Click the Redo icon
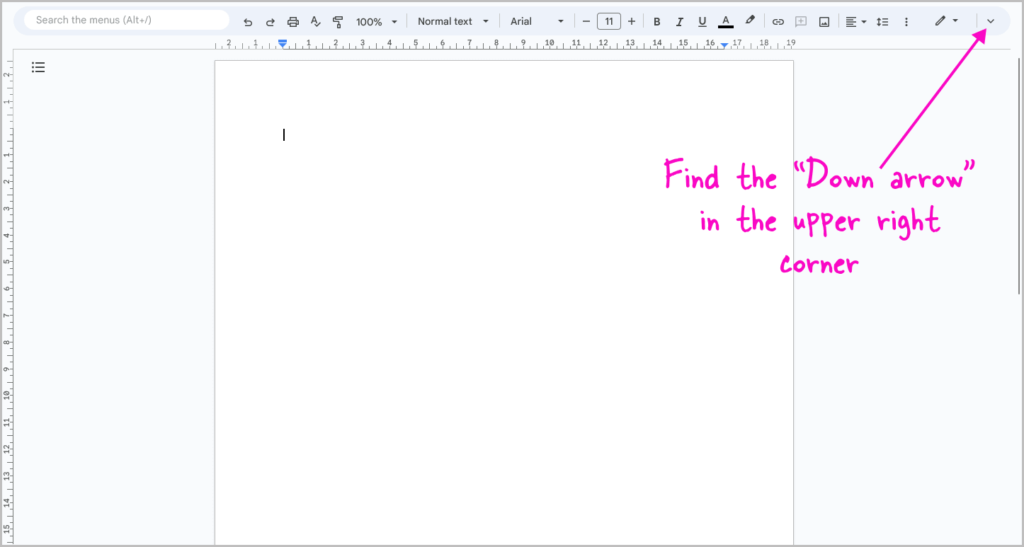 pyautogui.click(x=270, y=22)
